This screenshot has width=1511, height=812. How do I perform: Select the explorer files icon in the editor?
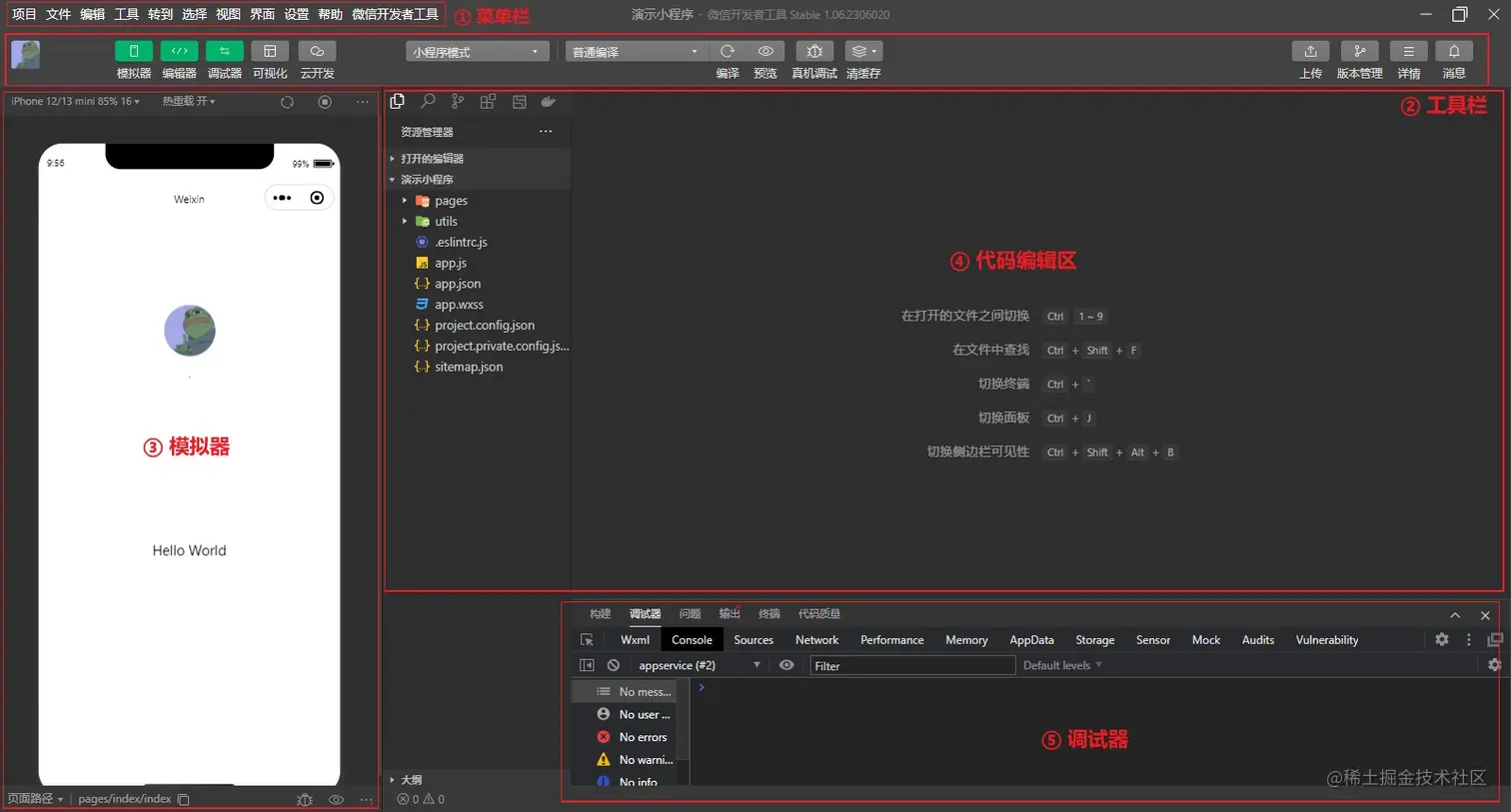click(398, 101)
